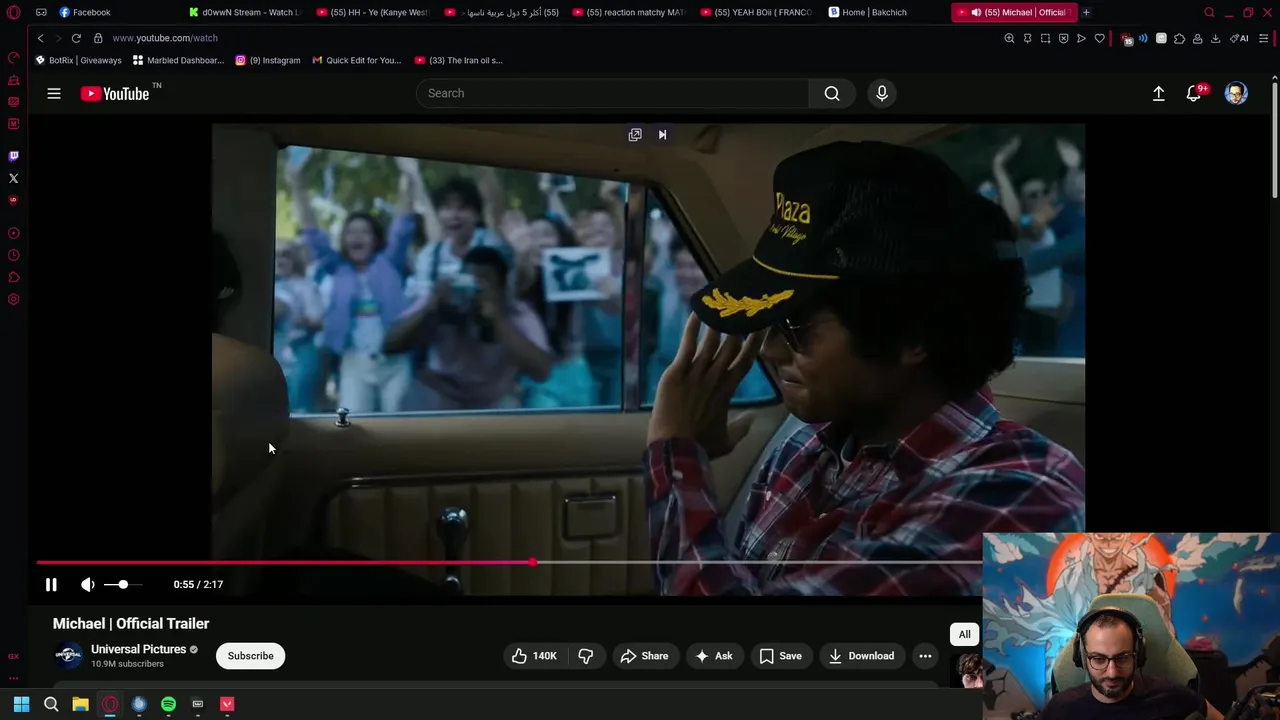1280x720 pixels.
Task: Open a new browser tab
Action: point(1086,12)
